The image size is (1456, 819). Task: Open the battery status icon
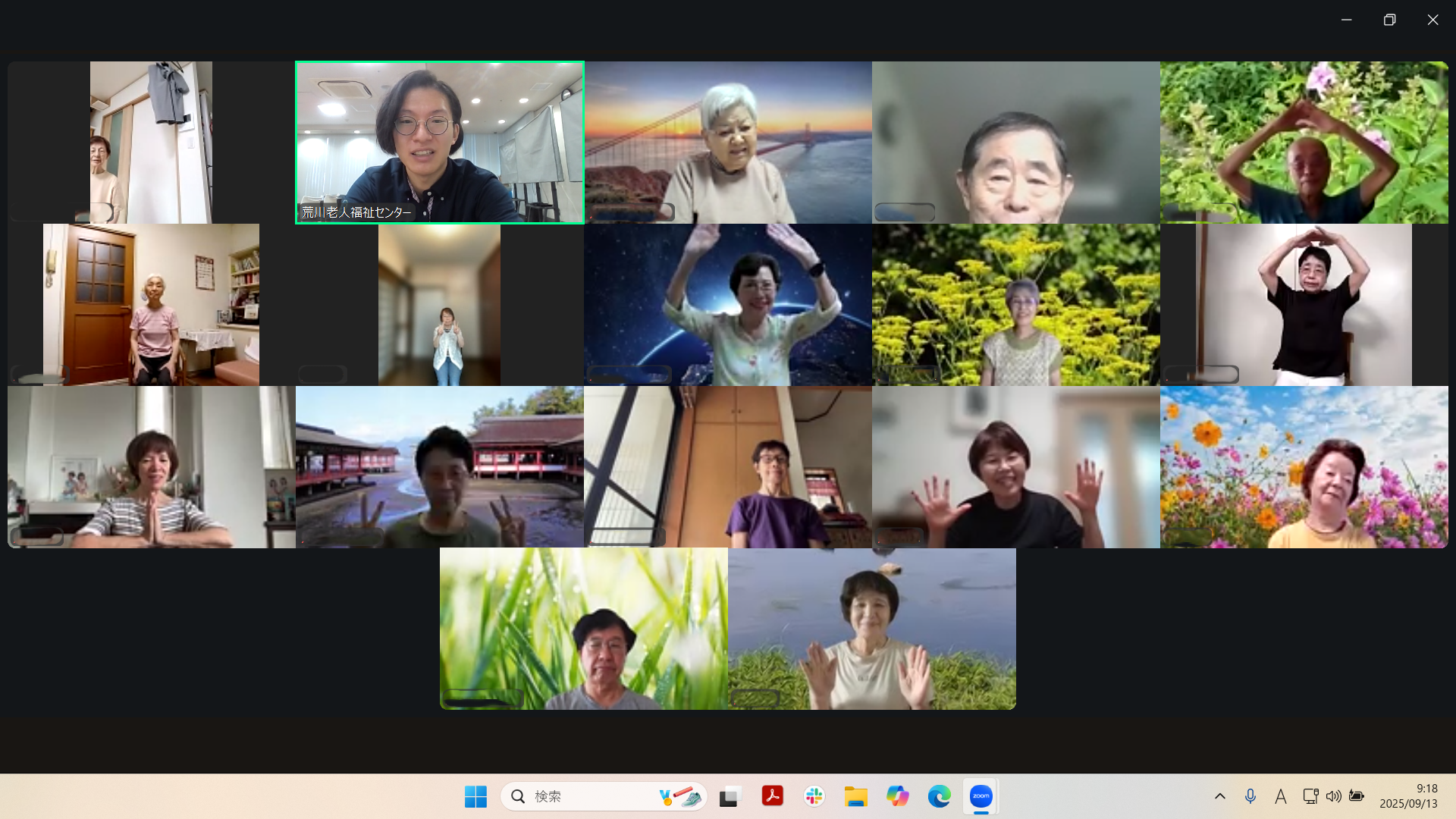1357,796
